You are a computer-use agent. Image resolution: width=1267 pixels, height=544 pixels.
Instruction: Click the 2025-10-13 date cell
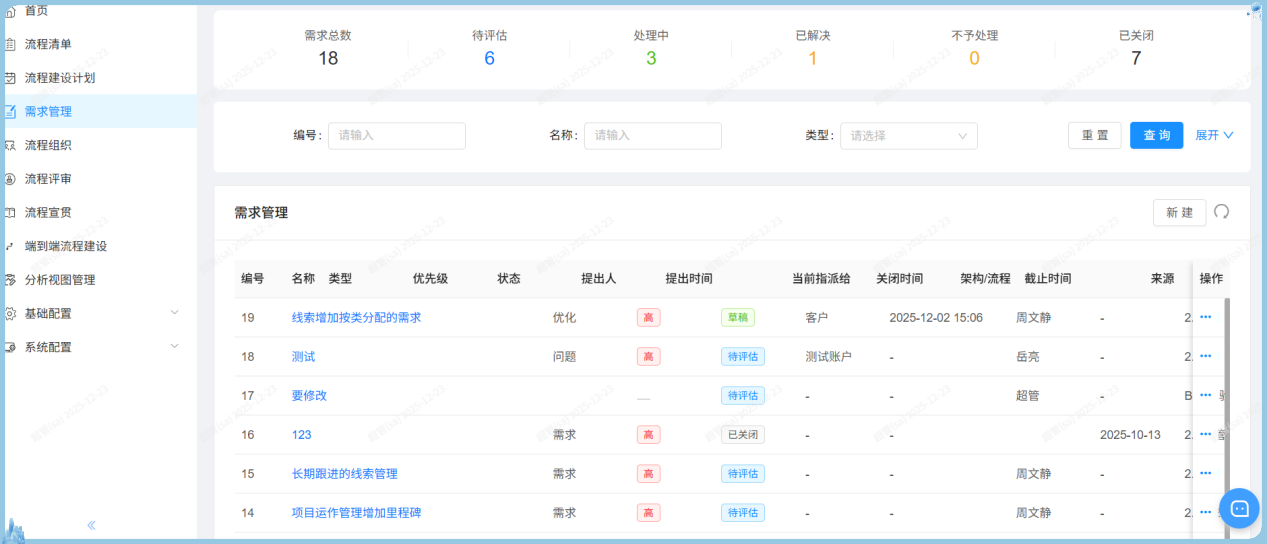click(1130, 435)
